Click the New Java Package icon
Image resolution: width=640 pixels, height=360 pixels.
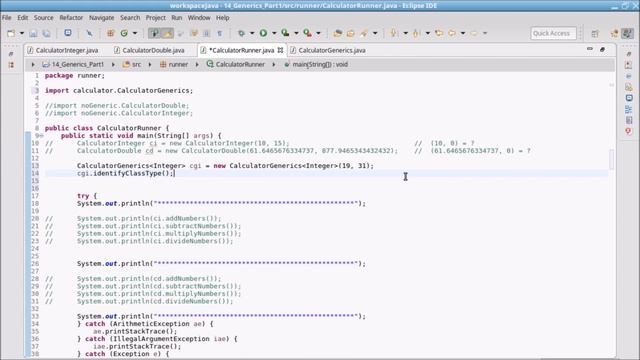coord(110,33)
